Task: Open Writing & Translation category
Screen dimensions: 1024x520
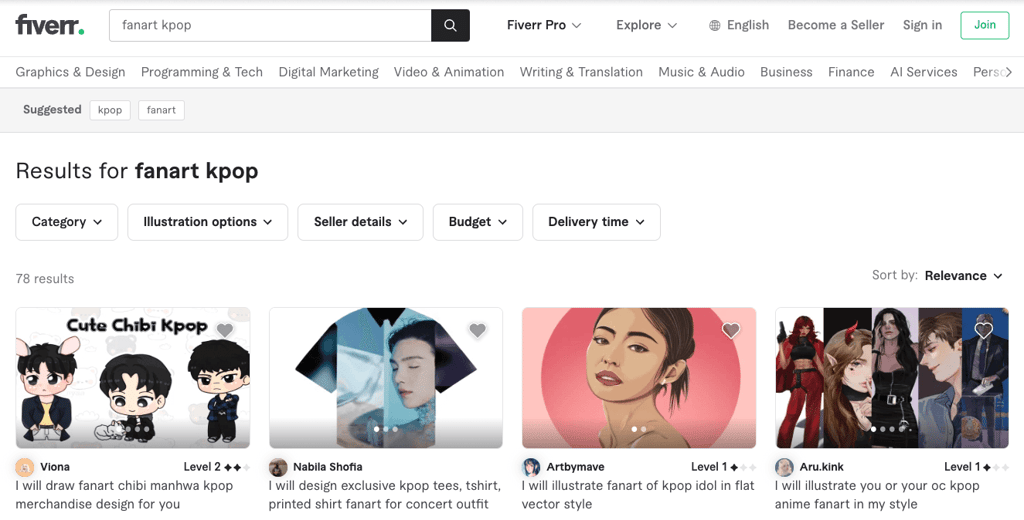Action: 581,72
